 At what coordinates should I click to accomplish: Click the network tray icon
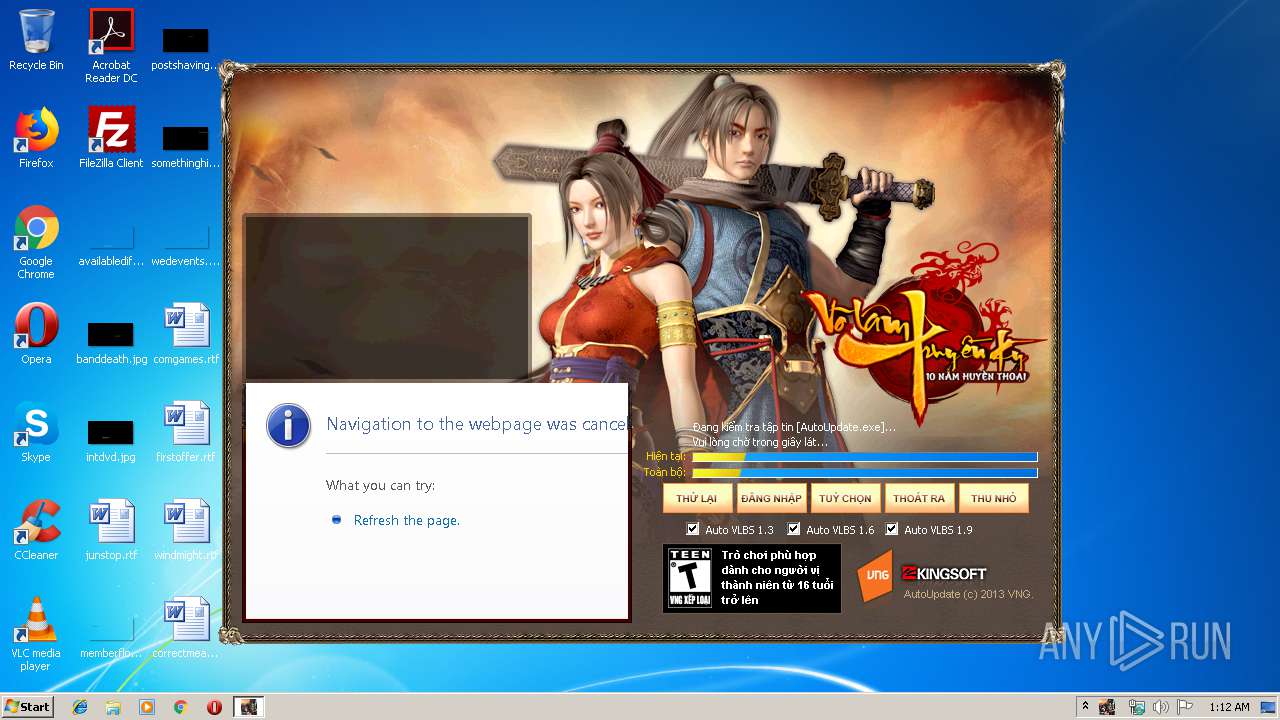pyautogui.click(x=1136, y=707)
